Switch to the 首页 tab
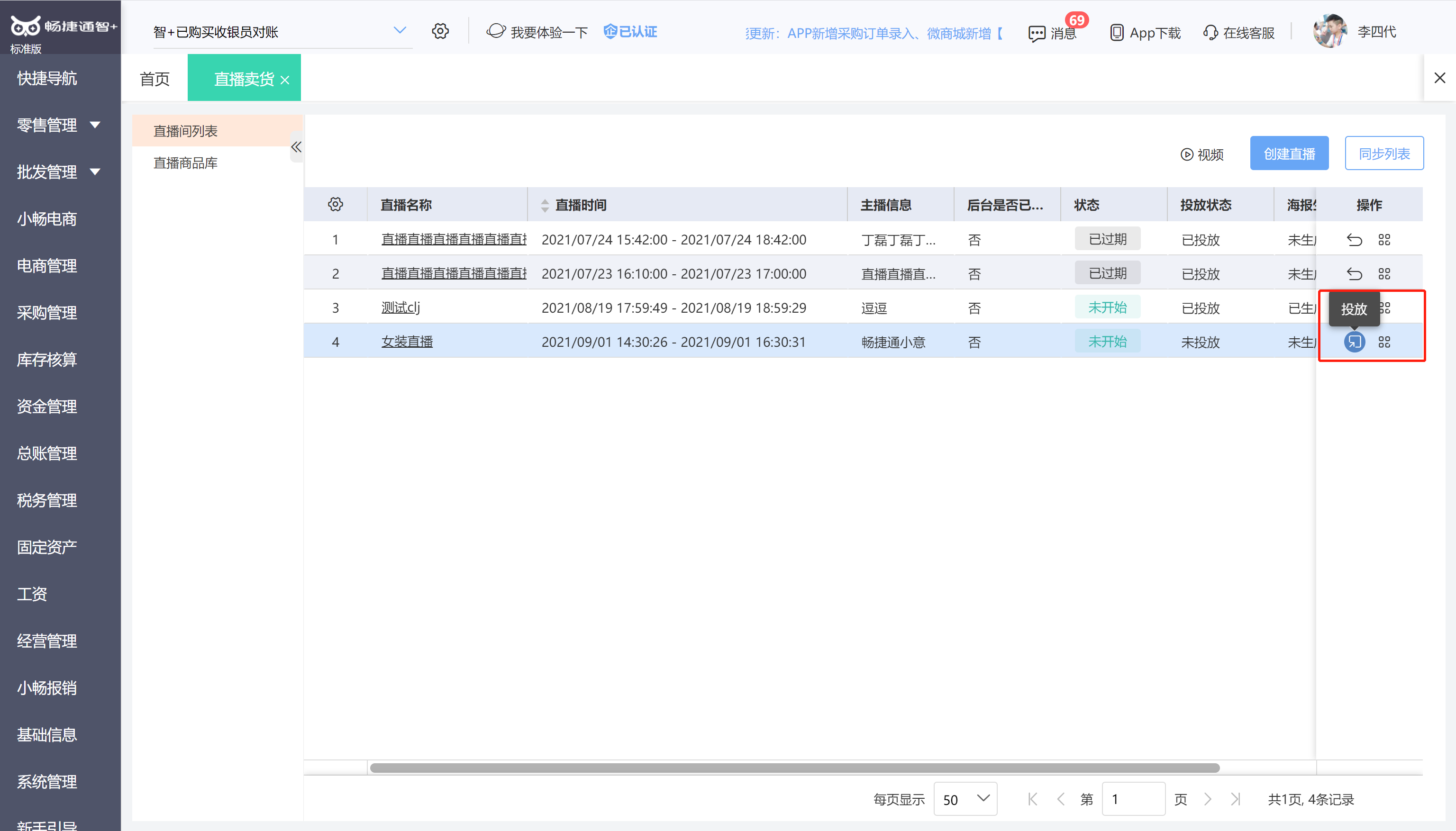 [x=154, y=79]
